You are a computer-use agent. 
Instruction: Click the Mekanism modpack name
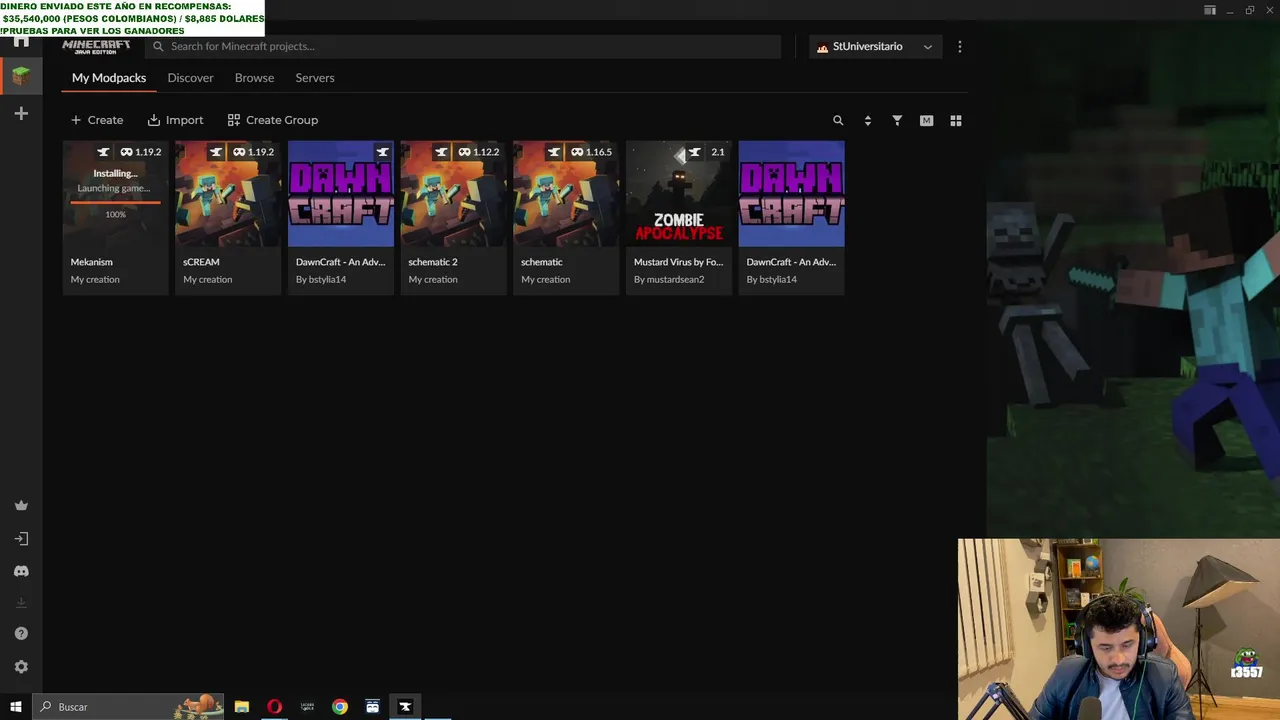(x=92, y=262)
